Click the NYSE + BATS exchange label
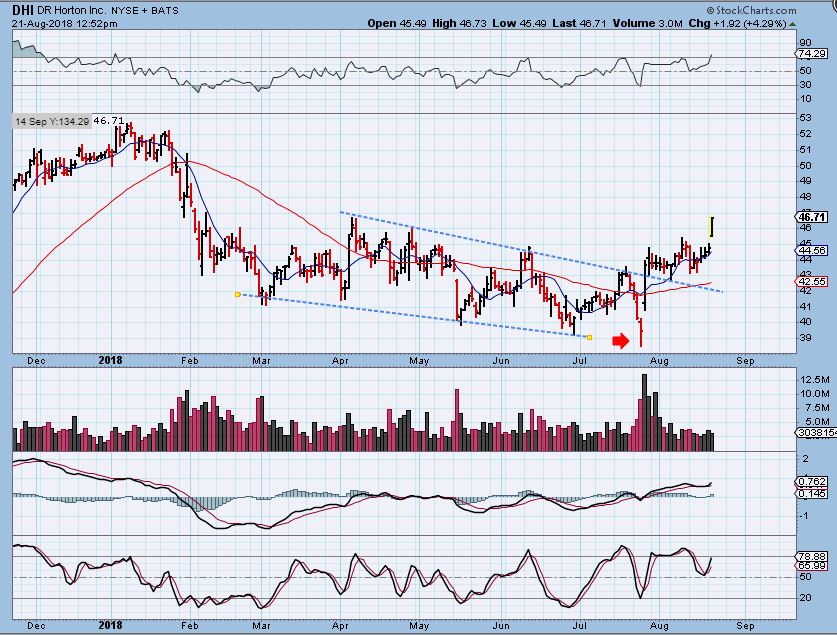The height and width of the screenshot is (635, 837). tap(145, 11)
